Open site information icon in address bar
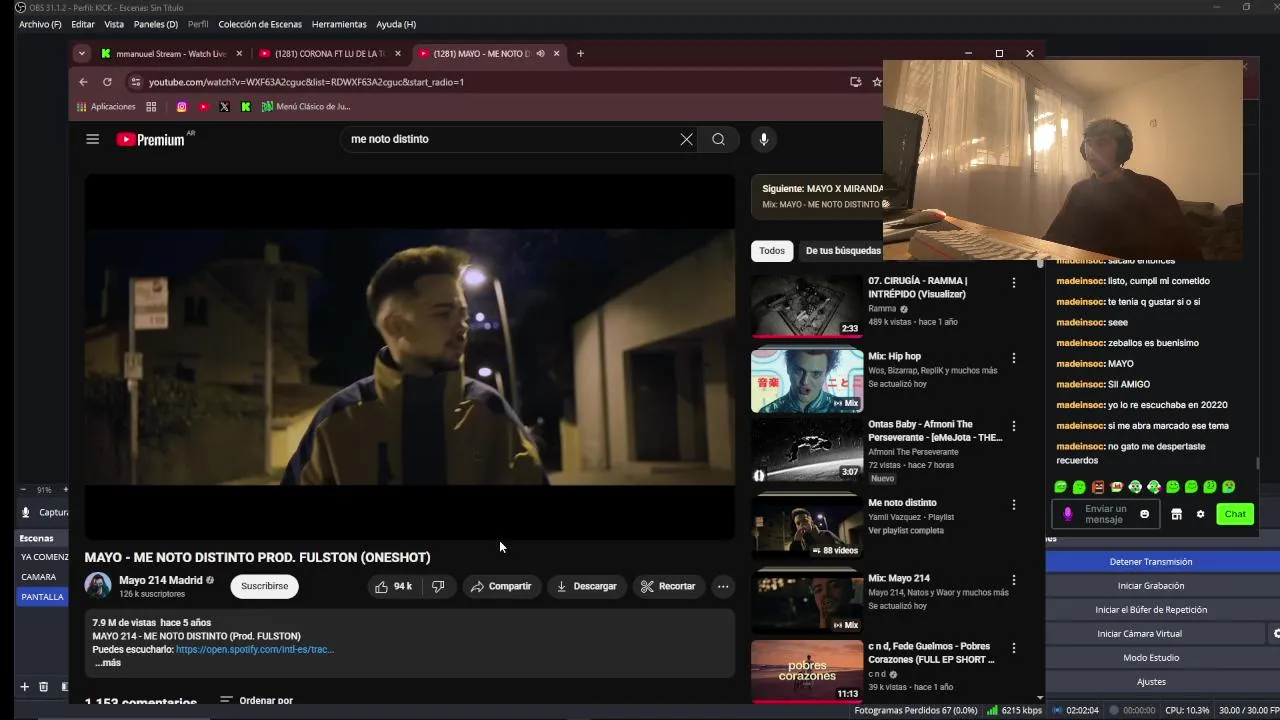Screen dimensions: 1280x720 coord(136,82)
